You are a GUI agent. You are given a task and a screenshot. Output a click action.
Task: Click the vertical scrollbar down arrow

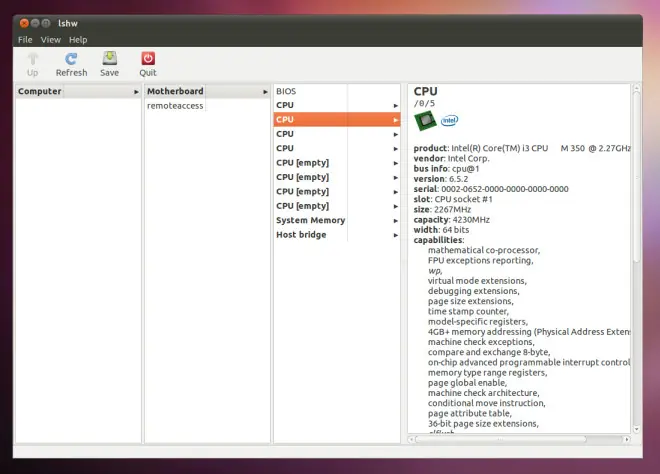(636, 429)
